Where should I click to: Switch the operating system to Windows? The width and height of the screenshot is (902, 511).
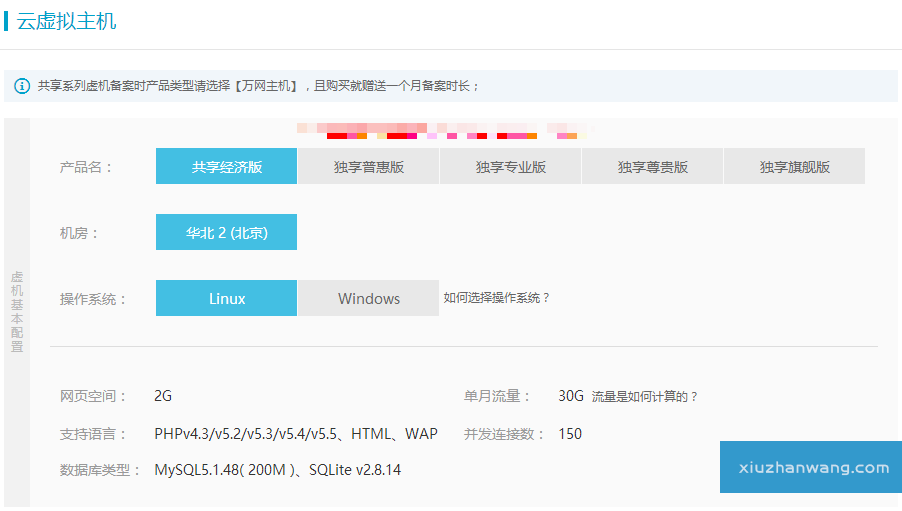click(x=368, y=299)
